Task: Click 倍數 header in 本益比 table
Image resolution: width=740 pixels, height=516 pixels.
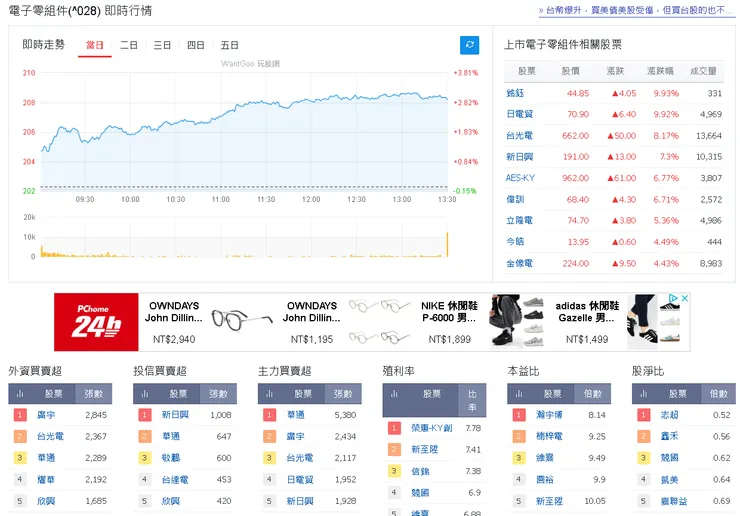Action: click(592, 394)
